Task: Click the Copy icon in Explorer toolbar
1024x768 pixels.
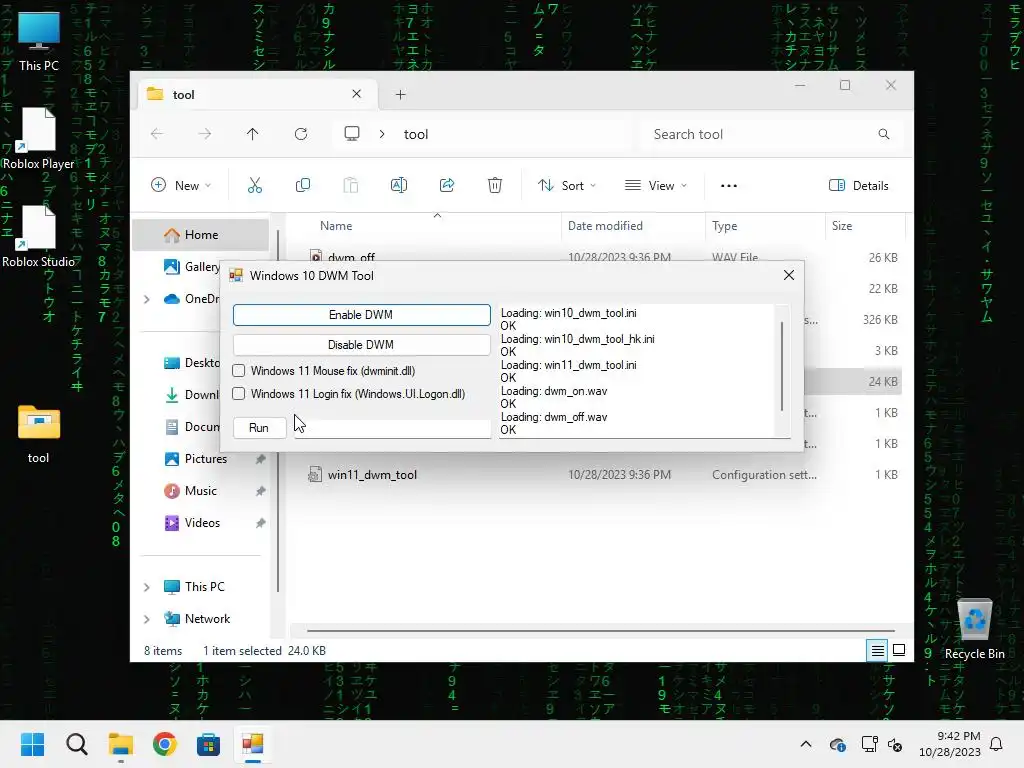Action: point(303,185)
